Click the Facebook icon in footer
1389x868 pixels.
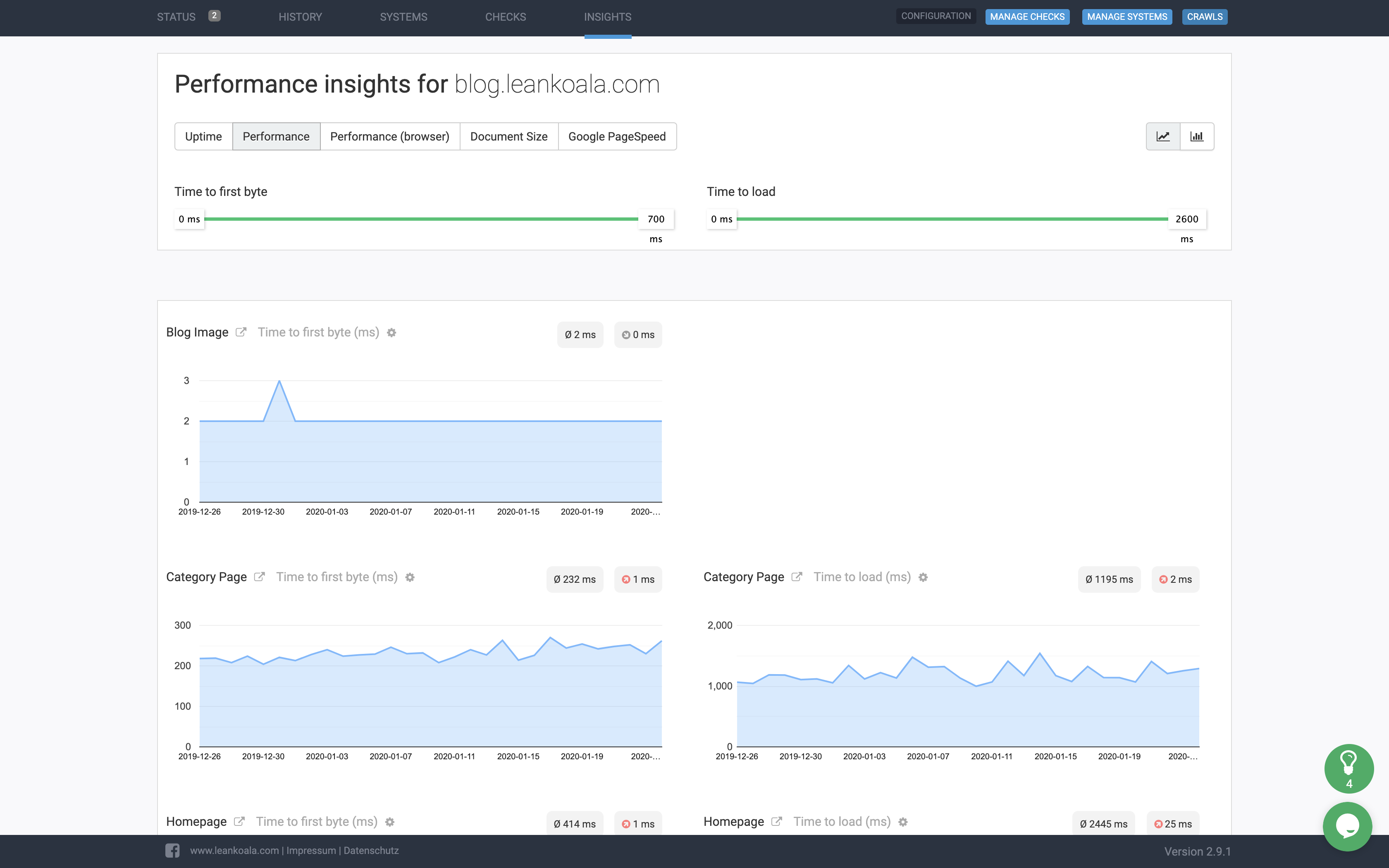(x=172, y=850)
